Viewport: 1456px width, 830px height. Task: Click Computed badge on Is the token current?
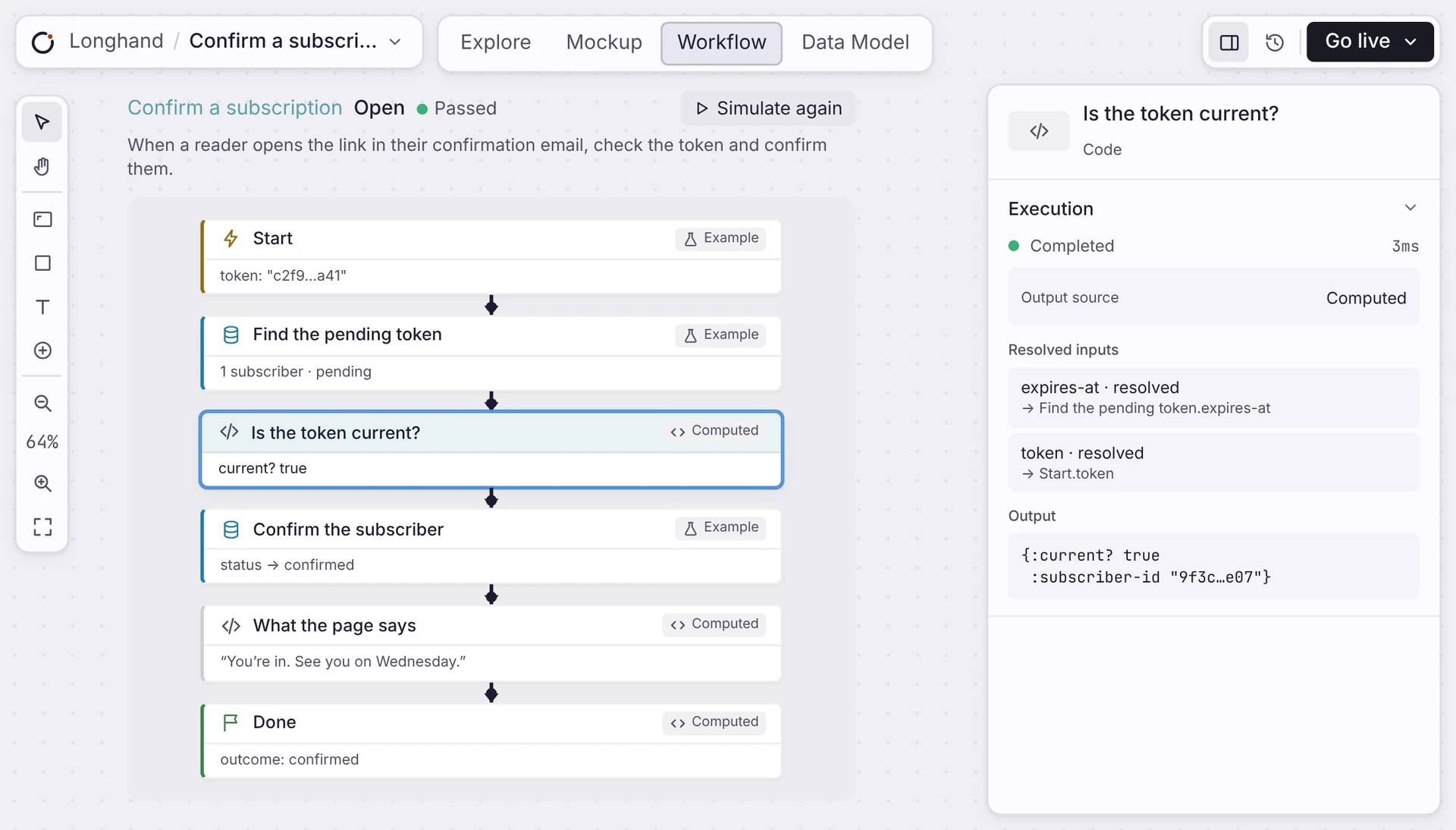tap(714, 431)
